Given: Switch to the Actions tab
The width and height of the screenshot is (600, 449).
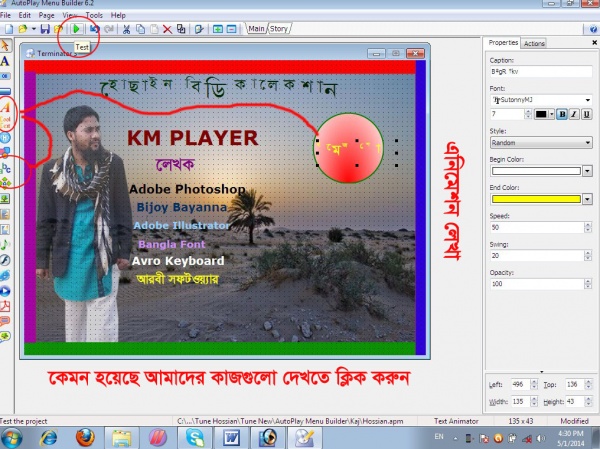Looking at the screenshot, I should [x=534, y=44].
